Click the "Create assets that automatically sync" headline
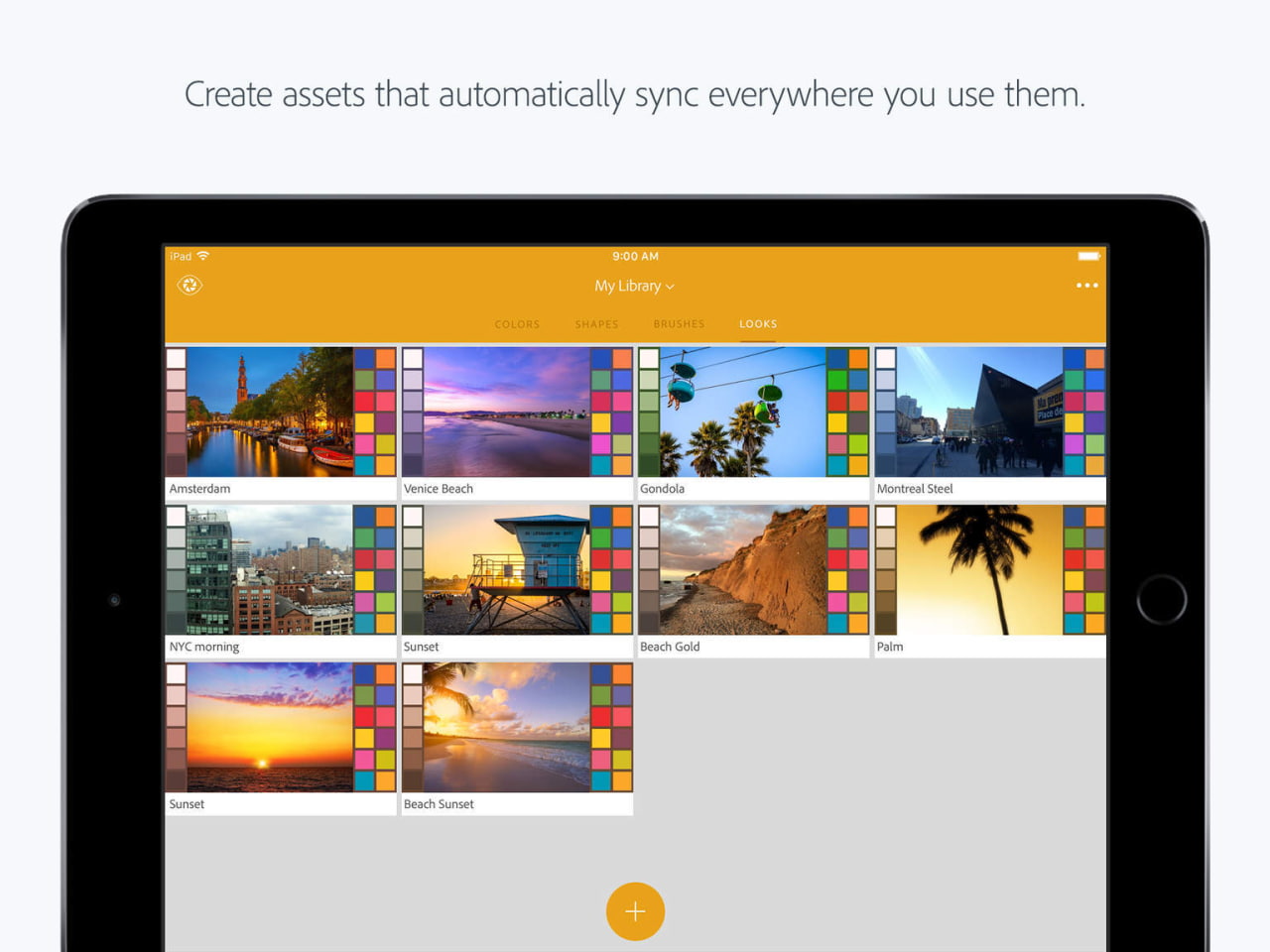Screen dimensions: 1270x952 click(x=635, y=95)
